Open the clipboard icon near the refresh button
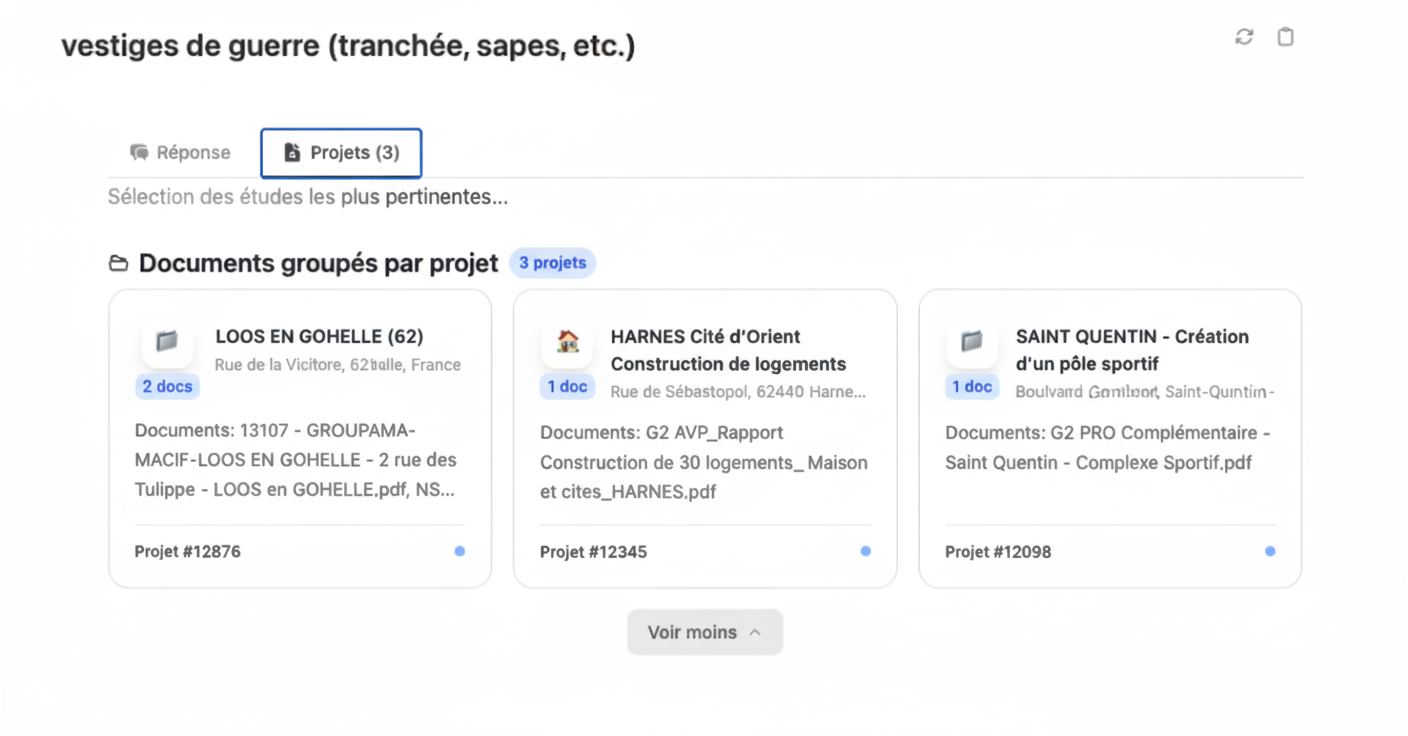Viewport: 1408px width, 736px height. (x=1285, y=36)
